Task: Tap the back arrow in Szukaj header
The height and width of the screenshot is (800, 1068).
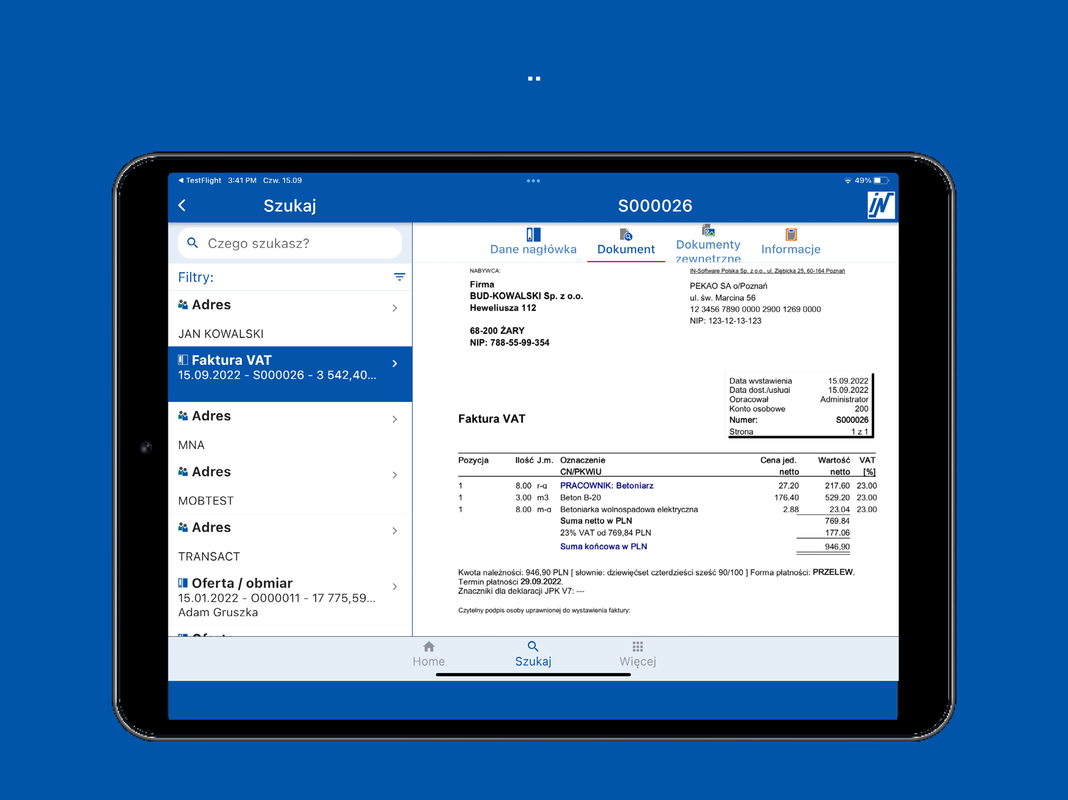Action: click(182, 206)
